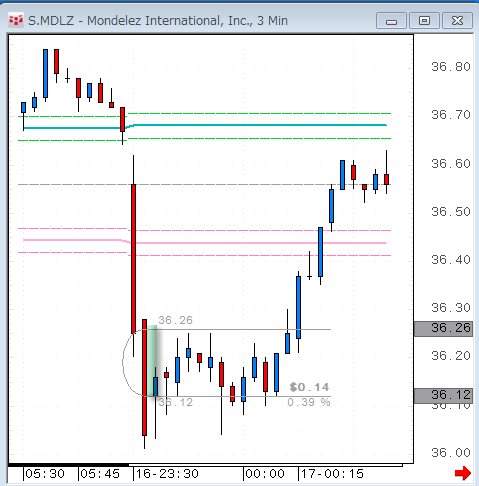
Task: Click the window title 'S.MDLZ - Mondelez International, Inc., 3 Min'
Action: coord(158,21)
